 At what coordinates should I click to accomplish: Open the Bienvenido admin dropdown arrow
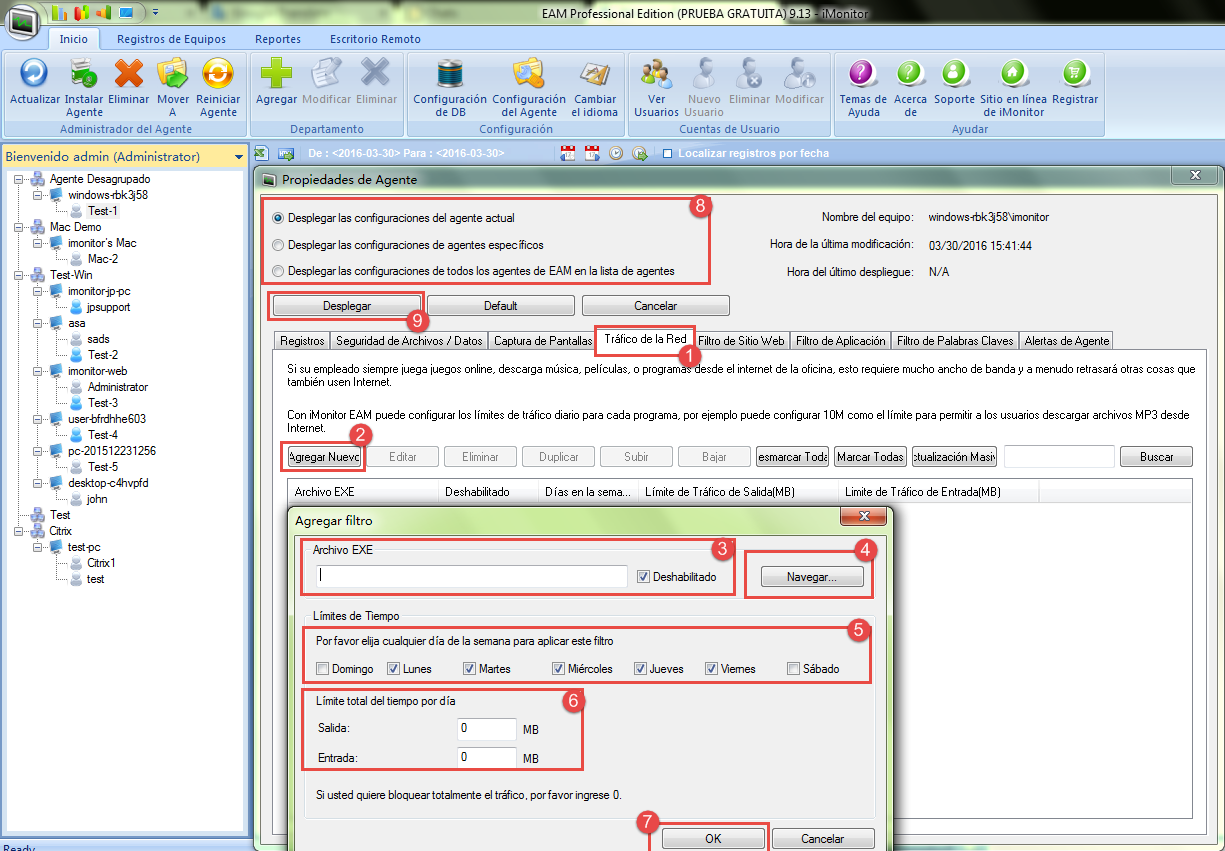coord(239,157)
